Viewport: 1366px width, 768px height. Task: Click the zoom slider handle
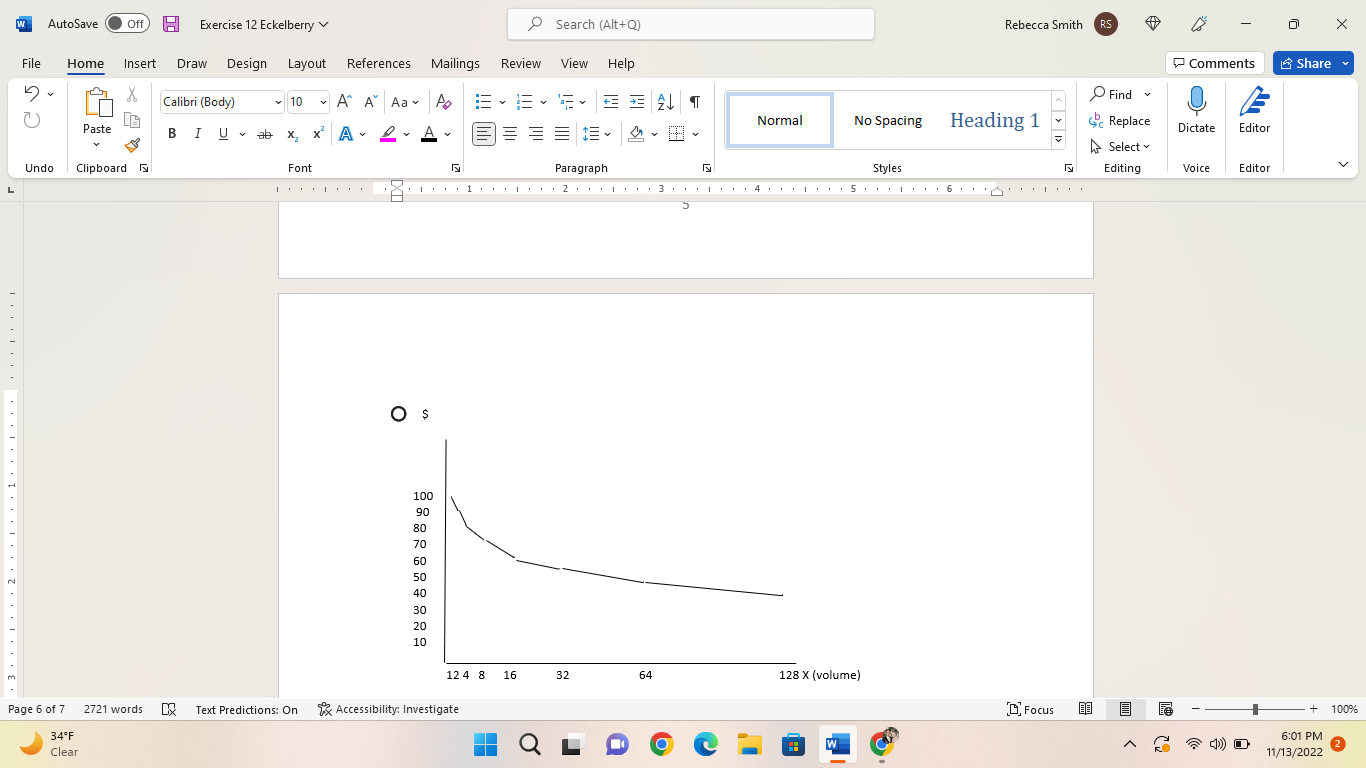[x=1255, y=709]
